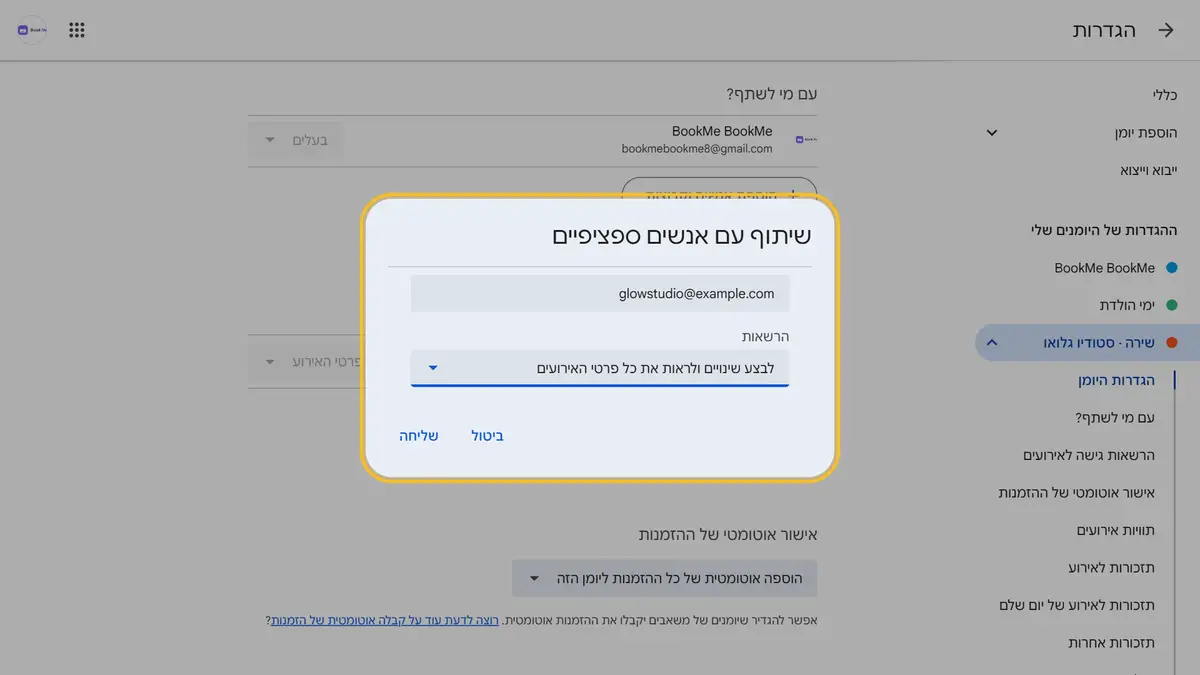The height and width of the screenshot is (675, 1200).
Task: Select תזכורות לאירוע של יום שלם
Action: click(x=1077, y=605)
